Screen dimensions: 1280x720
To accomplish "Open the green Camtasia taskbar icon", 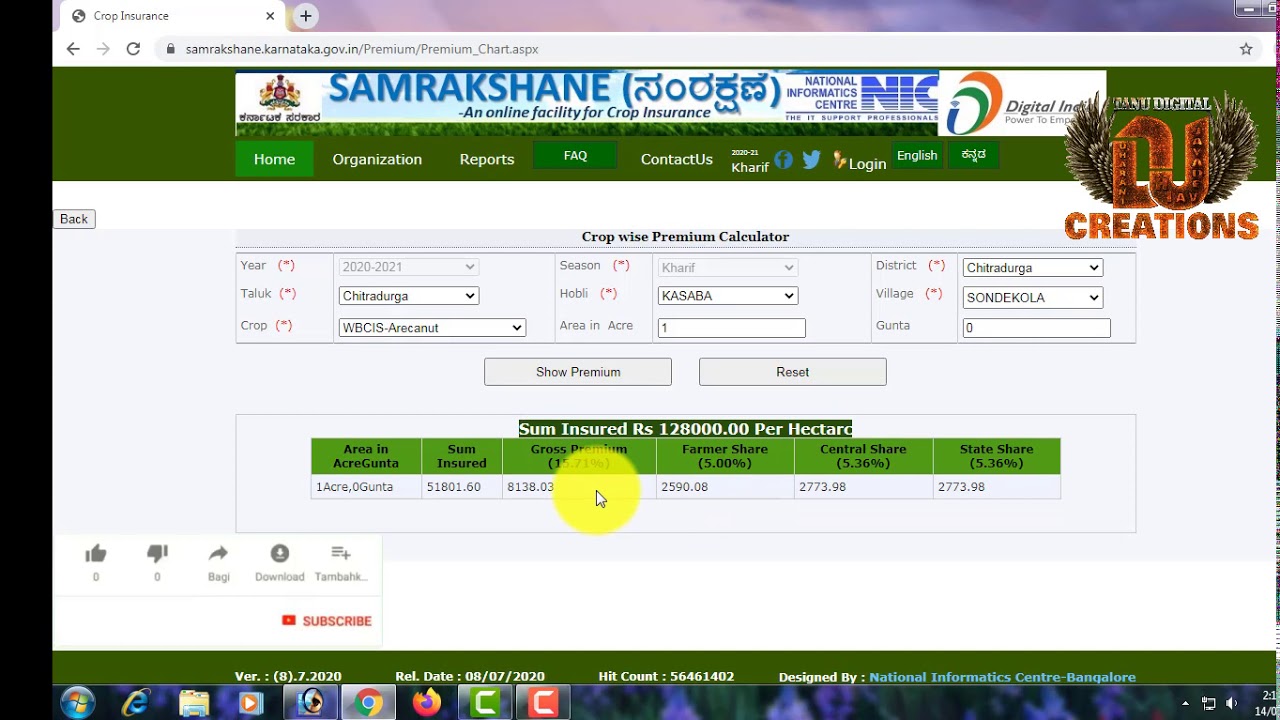I will point(485,703).
